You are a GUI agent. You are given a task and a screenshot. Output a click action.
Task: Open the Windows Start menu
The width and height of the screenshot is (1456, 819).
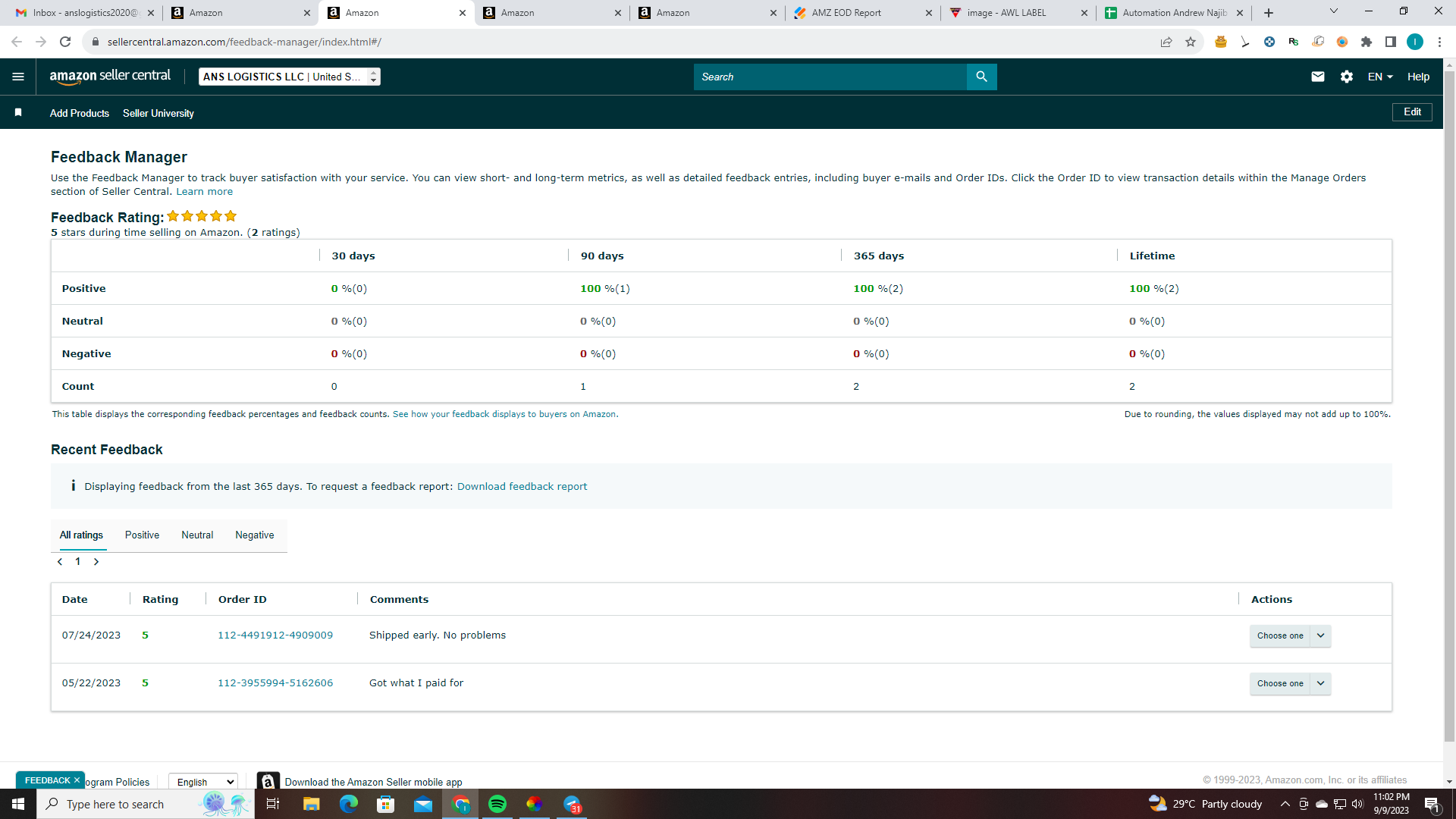pyautogui.click(x=18, y=804)
